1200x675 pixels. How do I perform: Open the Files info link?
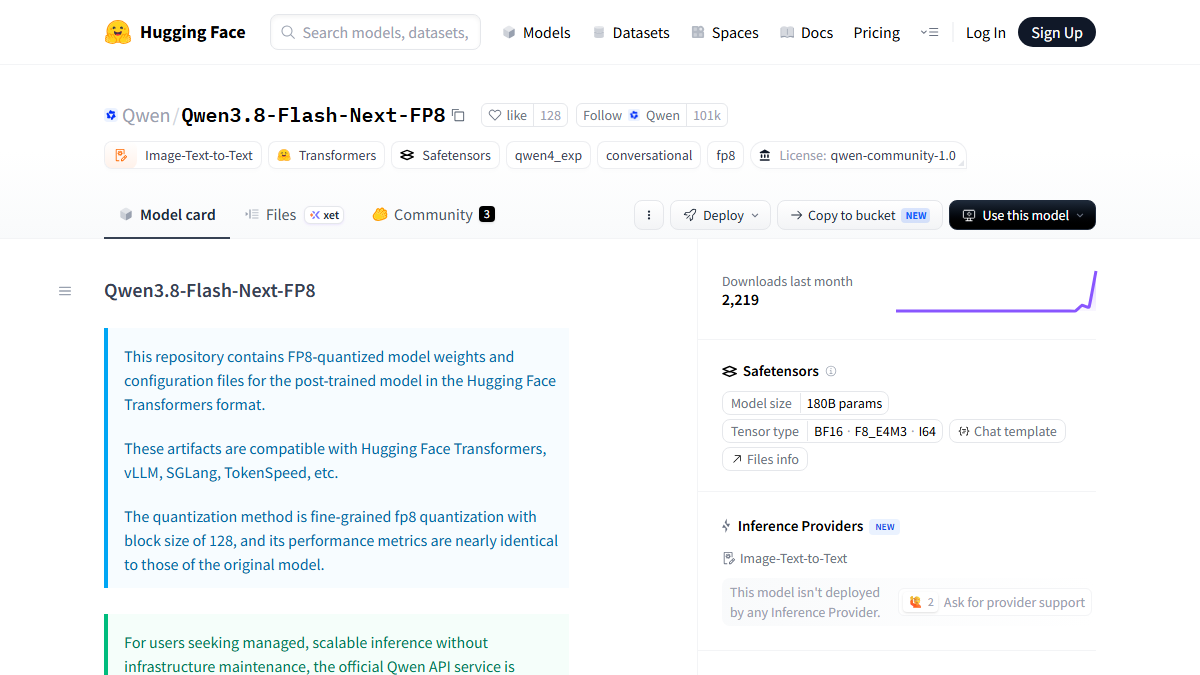coord(765,459)
